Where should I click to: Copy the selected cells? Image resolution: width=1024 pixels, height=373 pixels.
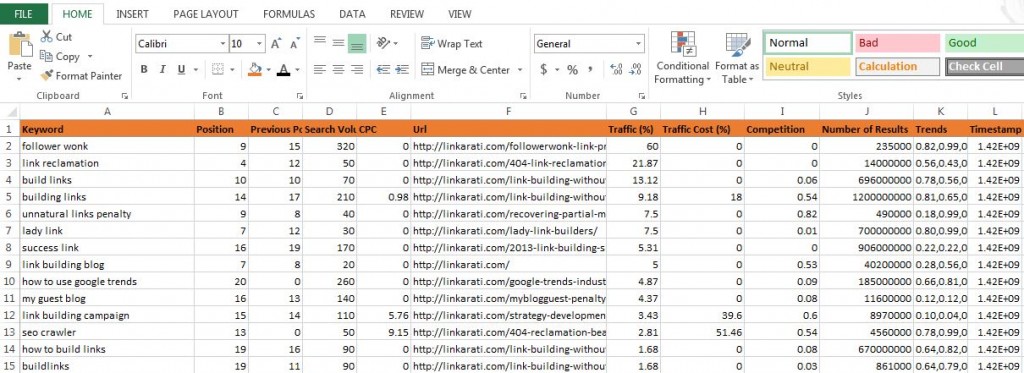(59, 56)
